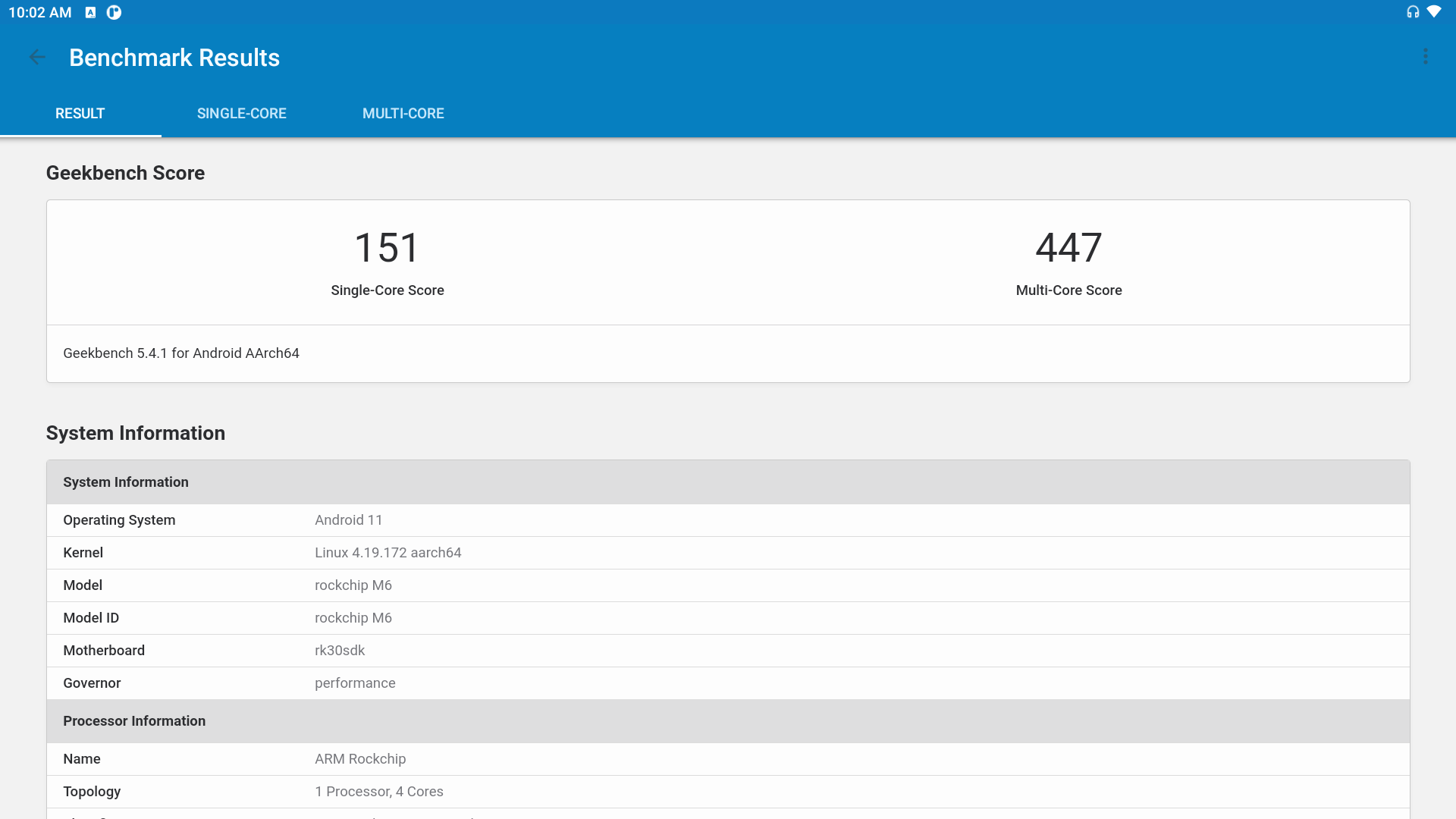Tap the keyboard 'A' notification icon
Image resolution: width=1456 pixels, height=819 pixels.
pyautogui.click(x=90, y=12)
